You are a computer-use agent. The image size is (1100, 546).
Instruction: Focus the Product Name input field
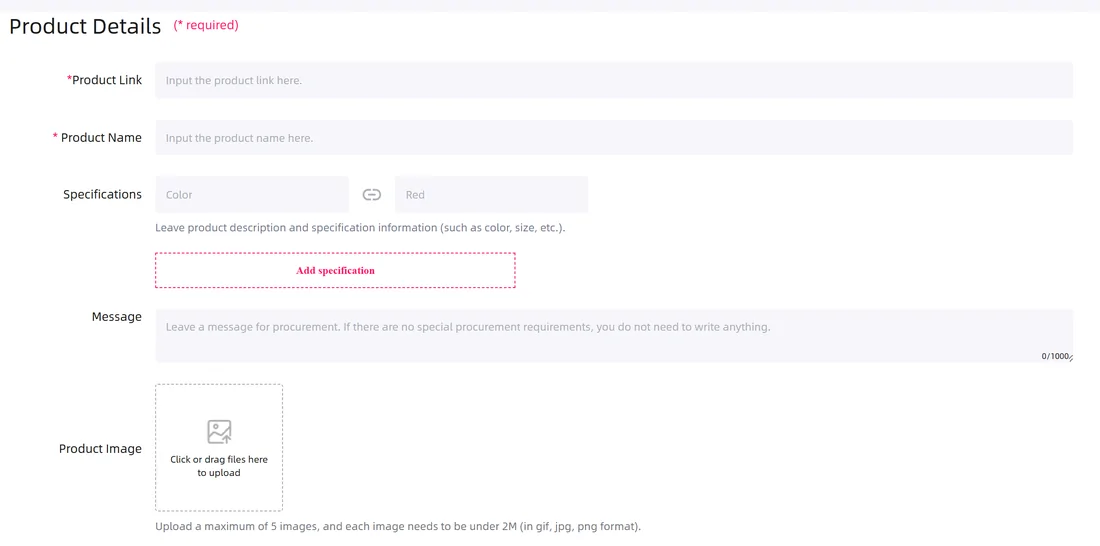[x=614, y=138]
